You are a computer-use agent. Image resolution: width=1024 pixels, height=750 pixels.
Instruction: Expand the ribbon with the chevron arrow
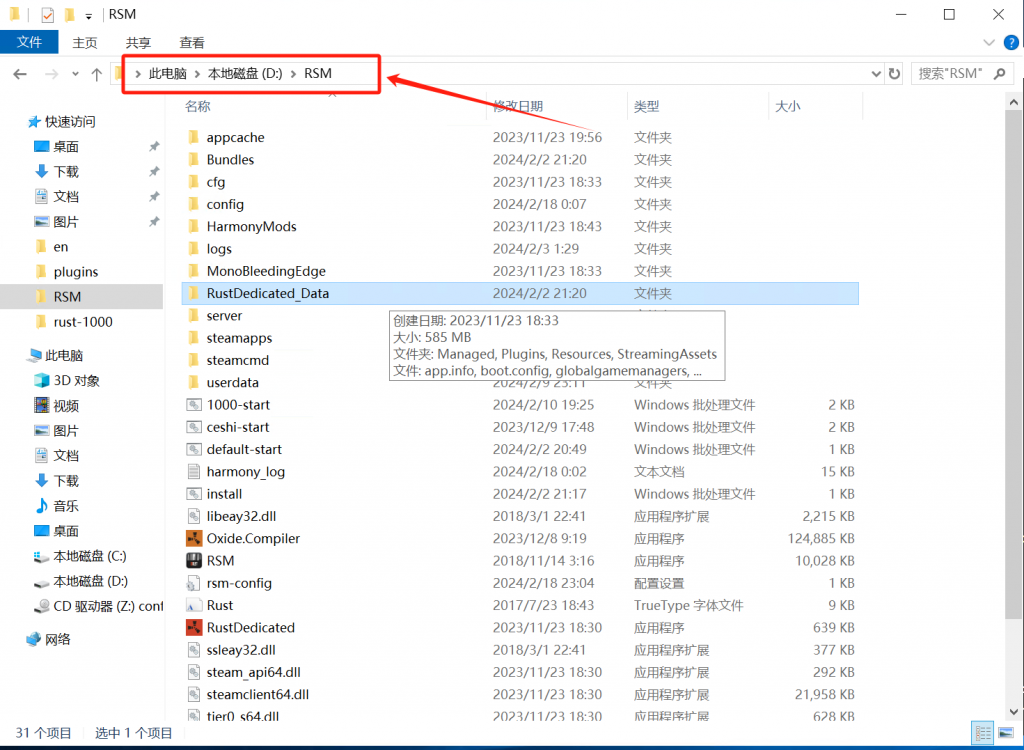[988, 42]
